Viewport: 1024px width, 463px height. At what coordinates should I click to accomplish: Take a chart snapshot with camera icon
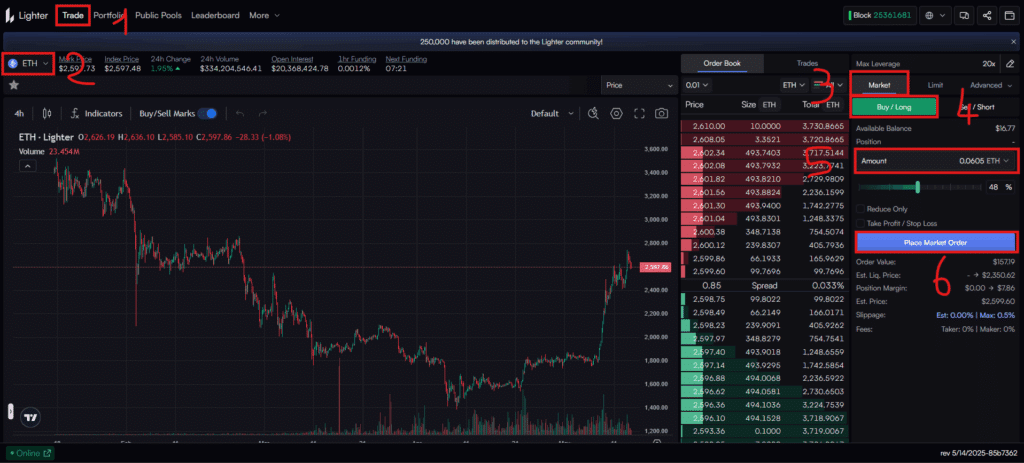pos(662,114)
